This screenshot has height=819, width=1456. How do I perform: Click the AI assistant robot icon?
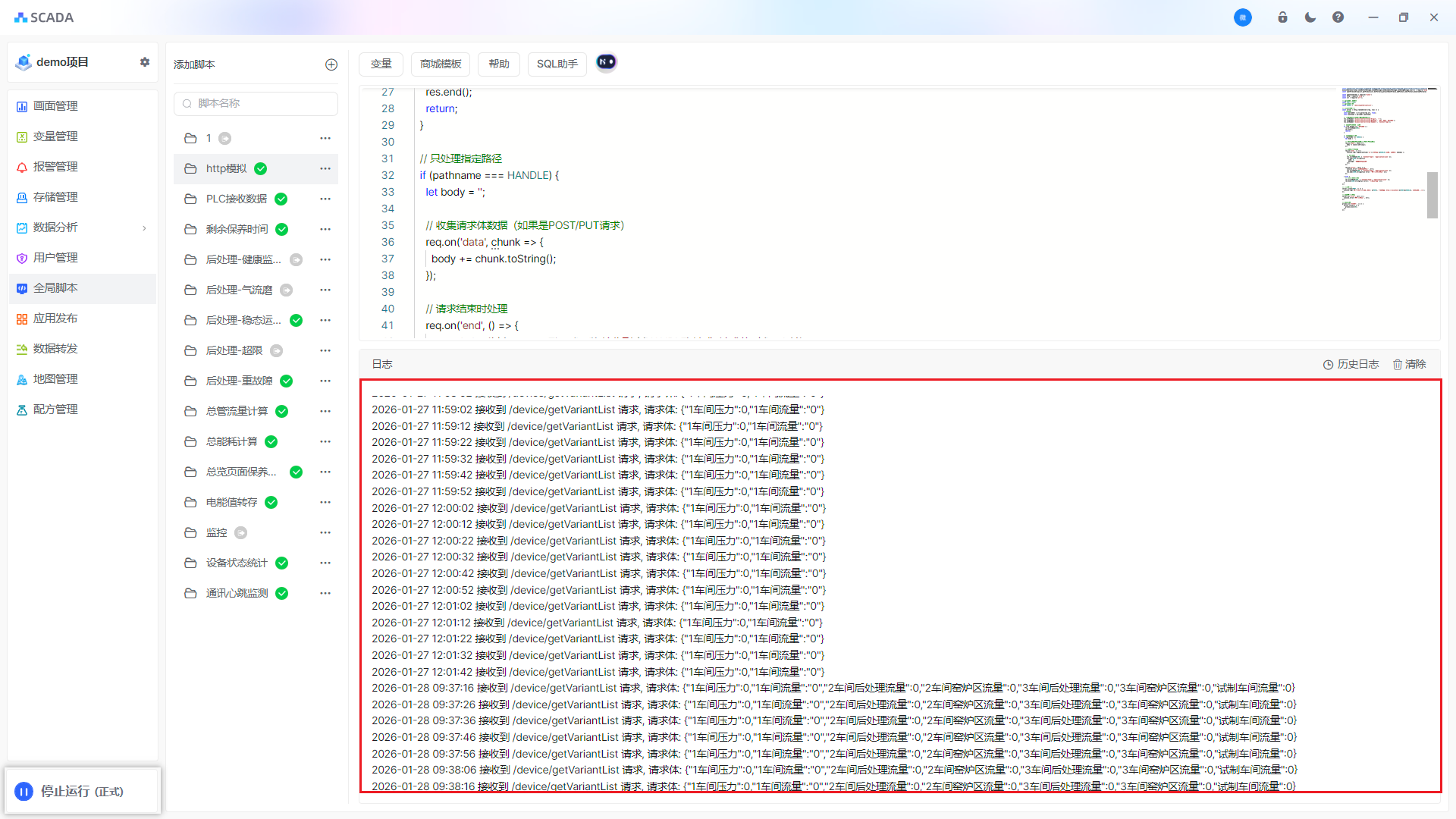pos(606,62)
